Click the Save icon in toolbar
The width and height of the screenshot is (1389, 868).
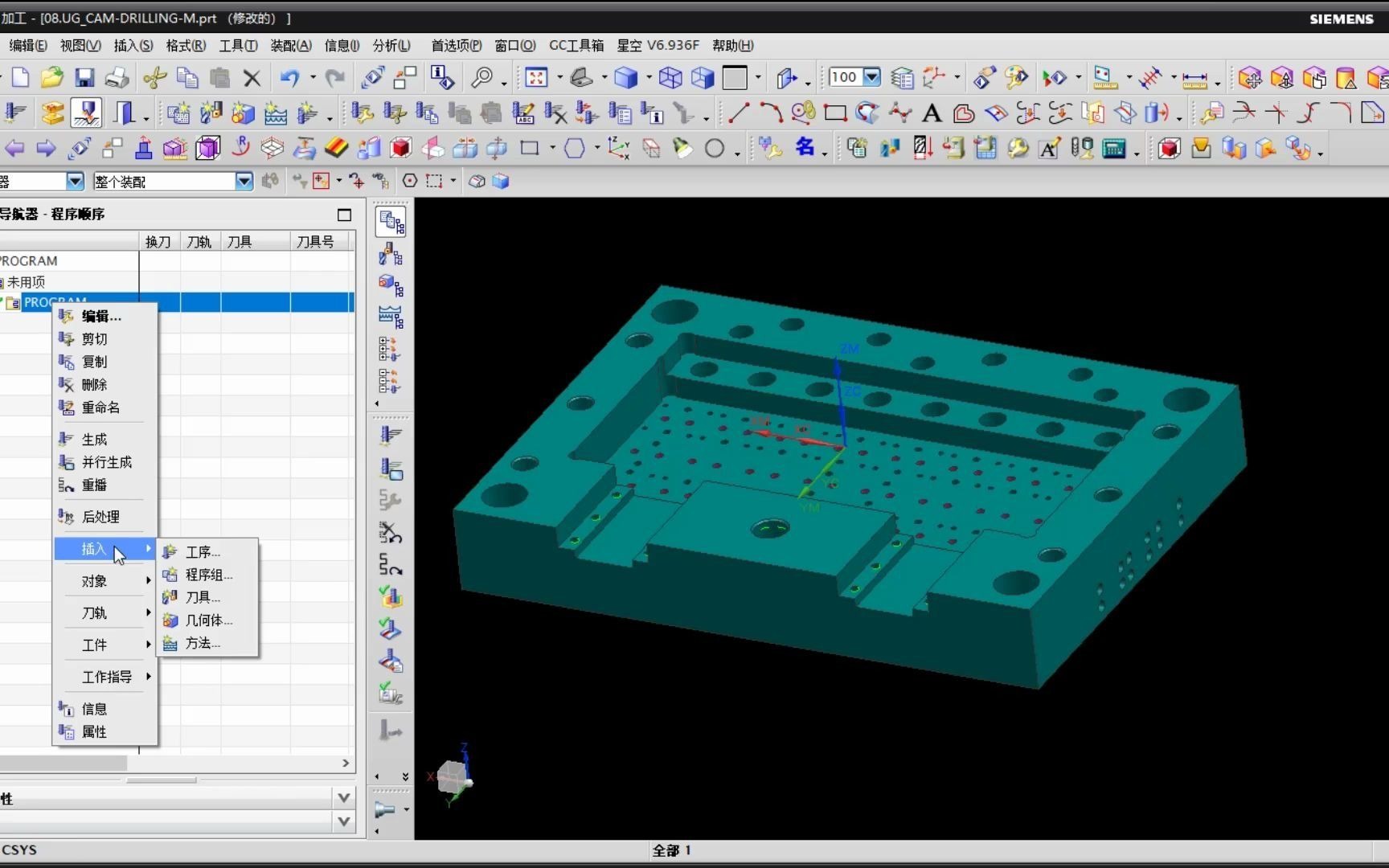[84, 78]
